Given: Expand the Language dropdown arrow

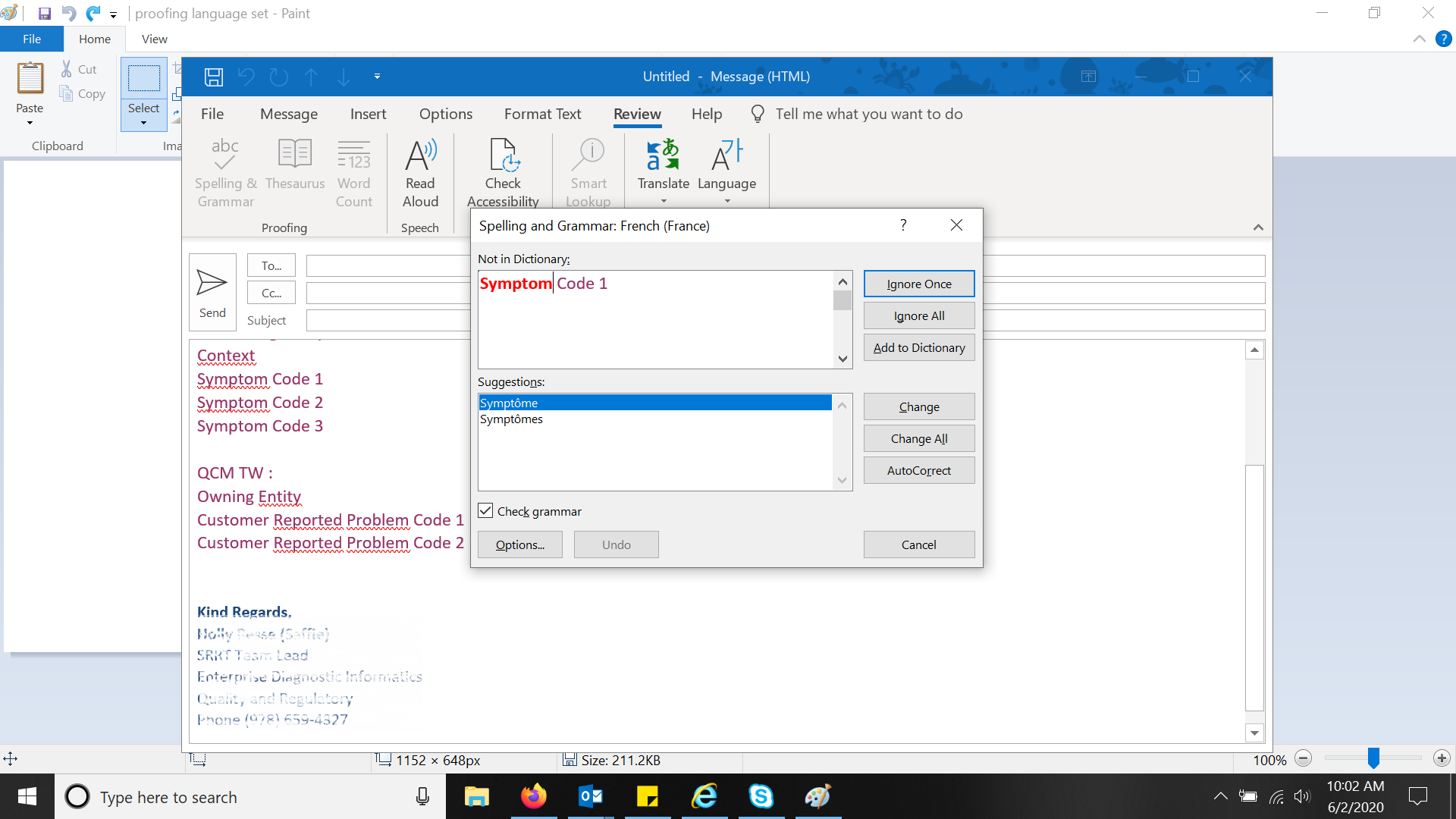Looking at the screenshot, I should pyautogui.click(x=727, y=202).
